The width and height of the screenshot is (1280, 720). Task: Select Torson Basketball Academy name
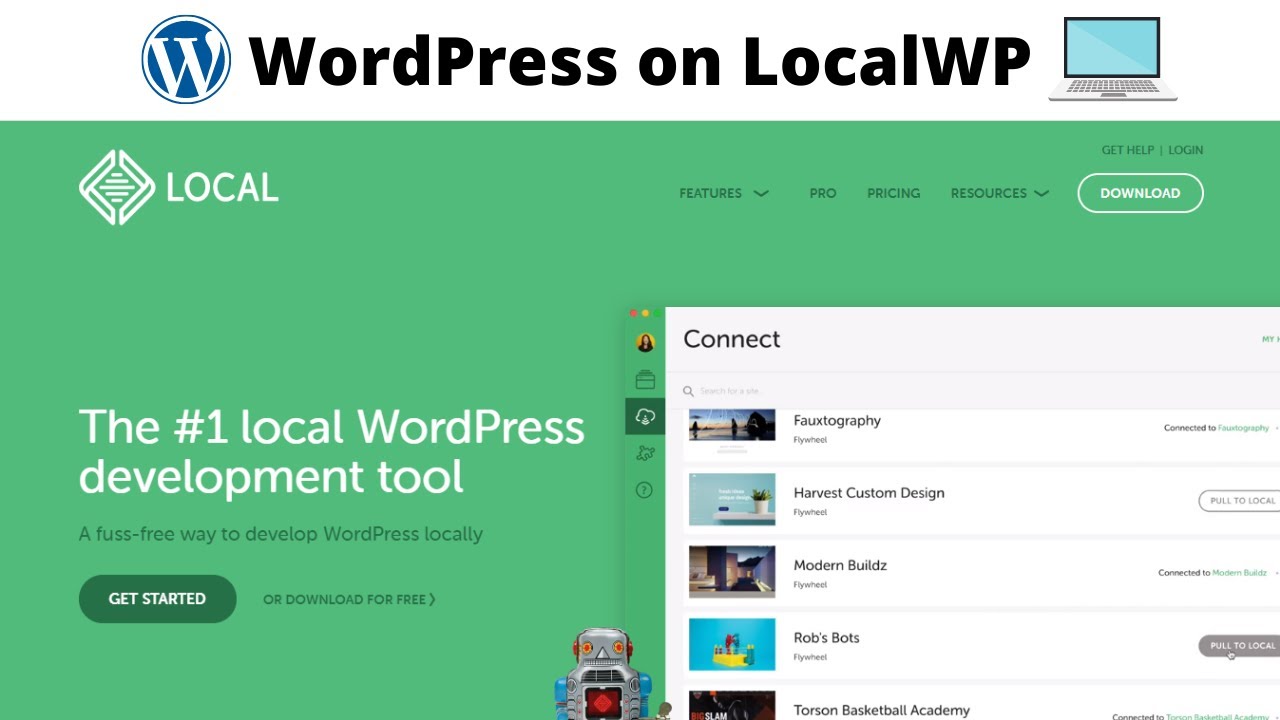click(881, 710)
